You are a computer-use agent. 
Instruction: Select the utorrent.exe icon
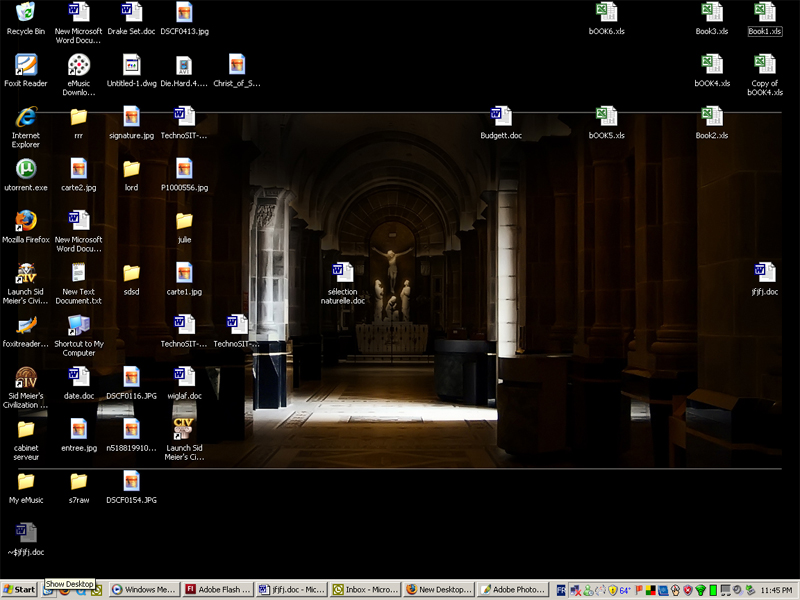(x=26, y=169)
